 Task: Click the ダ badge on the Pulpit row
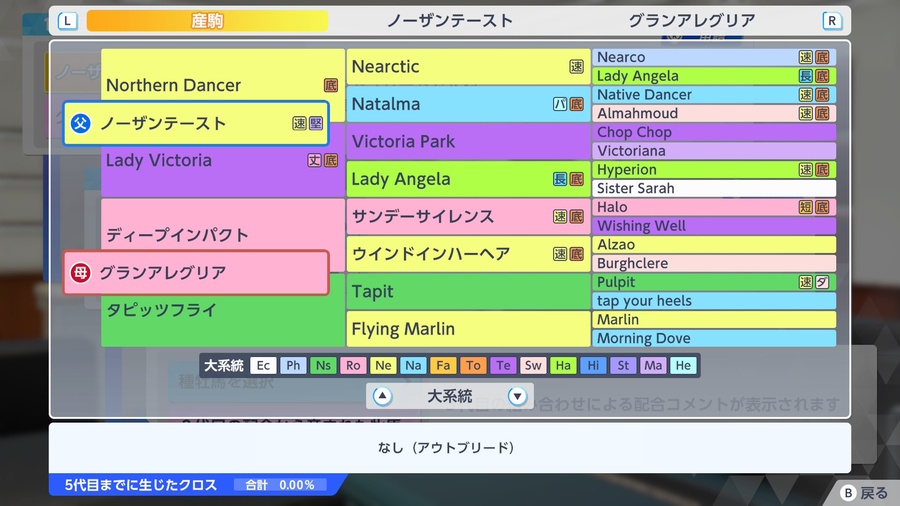pyautogui.click(x=822, y=282)
